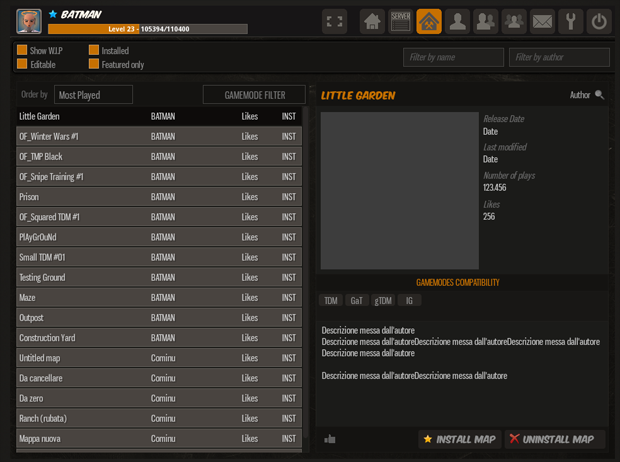Click the Likes value 256
620x462 pixels.
click(x=489, y=216)
